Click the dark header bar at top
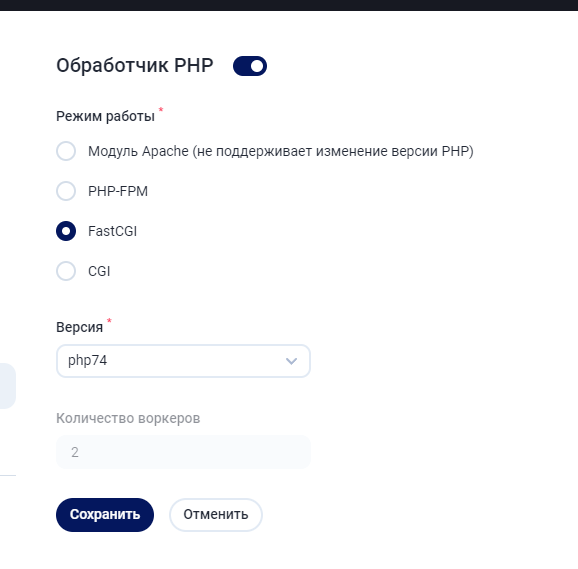Image resolution: width=578 pixels, height=569 pixels. [289, 5]
